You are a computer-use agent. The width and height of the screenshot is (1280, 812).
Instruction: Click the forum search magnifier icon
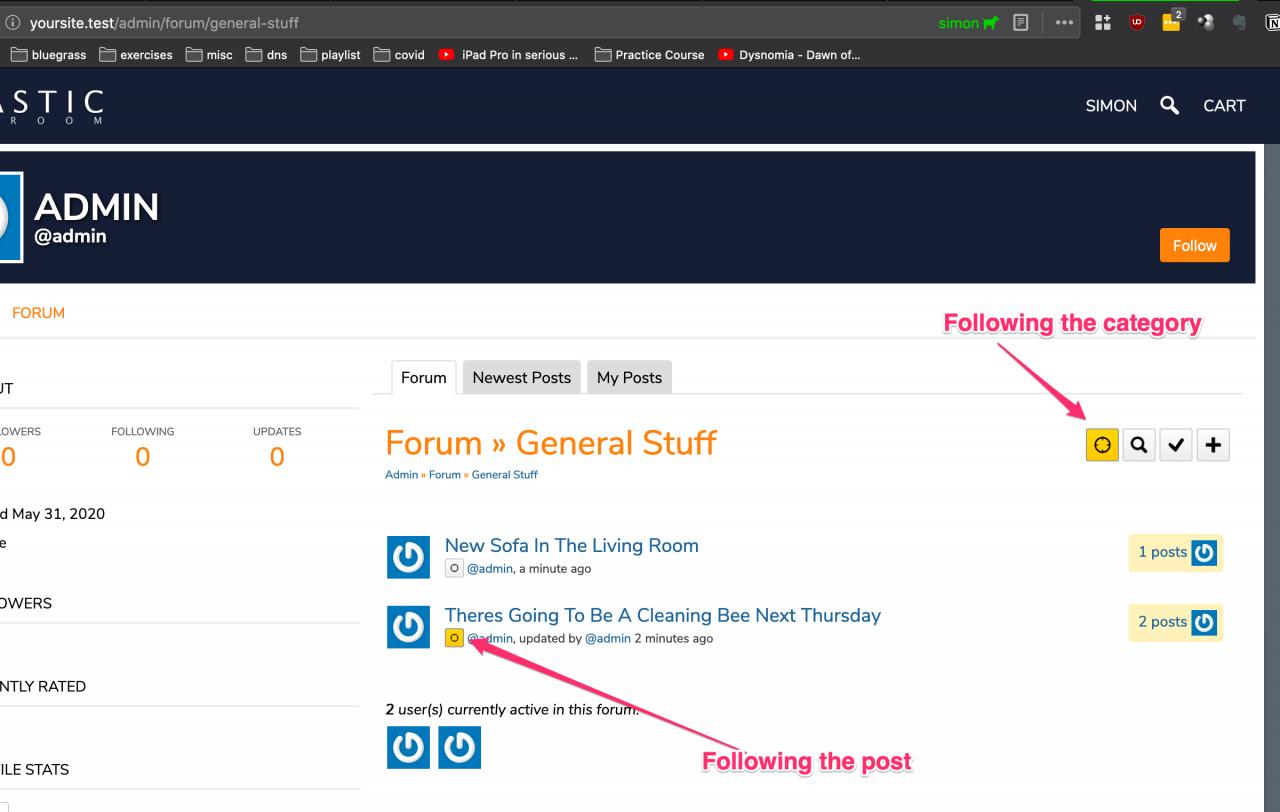[x=1139, y=445]
